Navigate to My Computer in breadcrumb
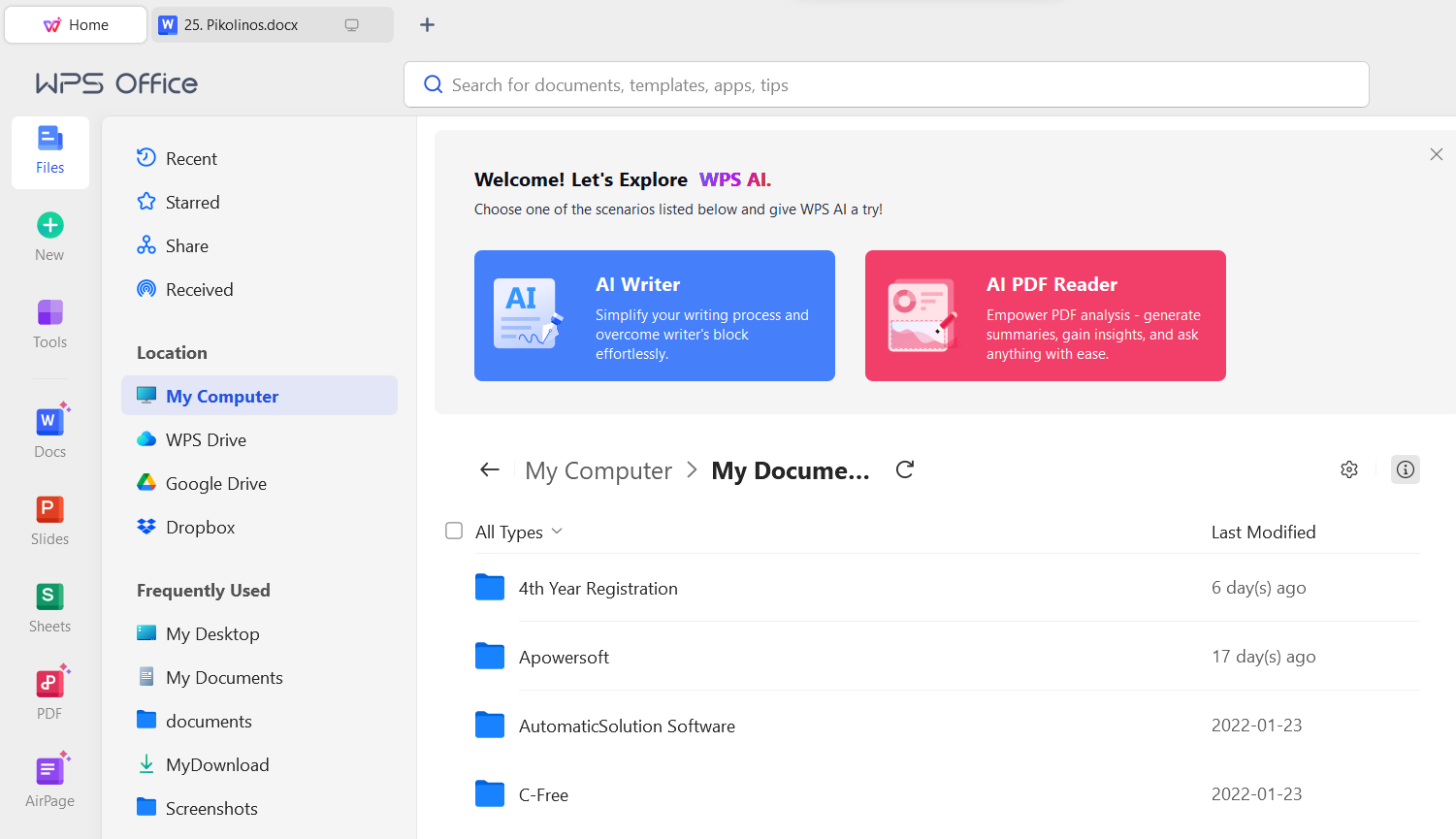 [x=598, y=471]
